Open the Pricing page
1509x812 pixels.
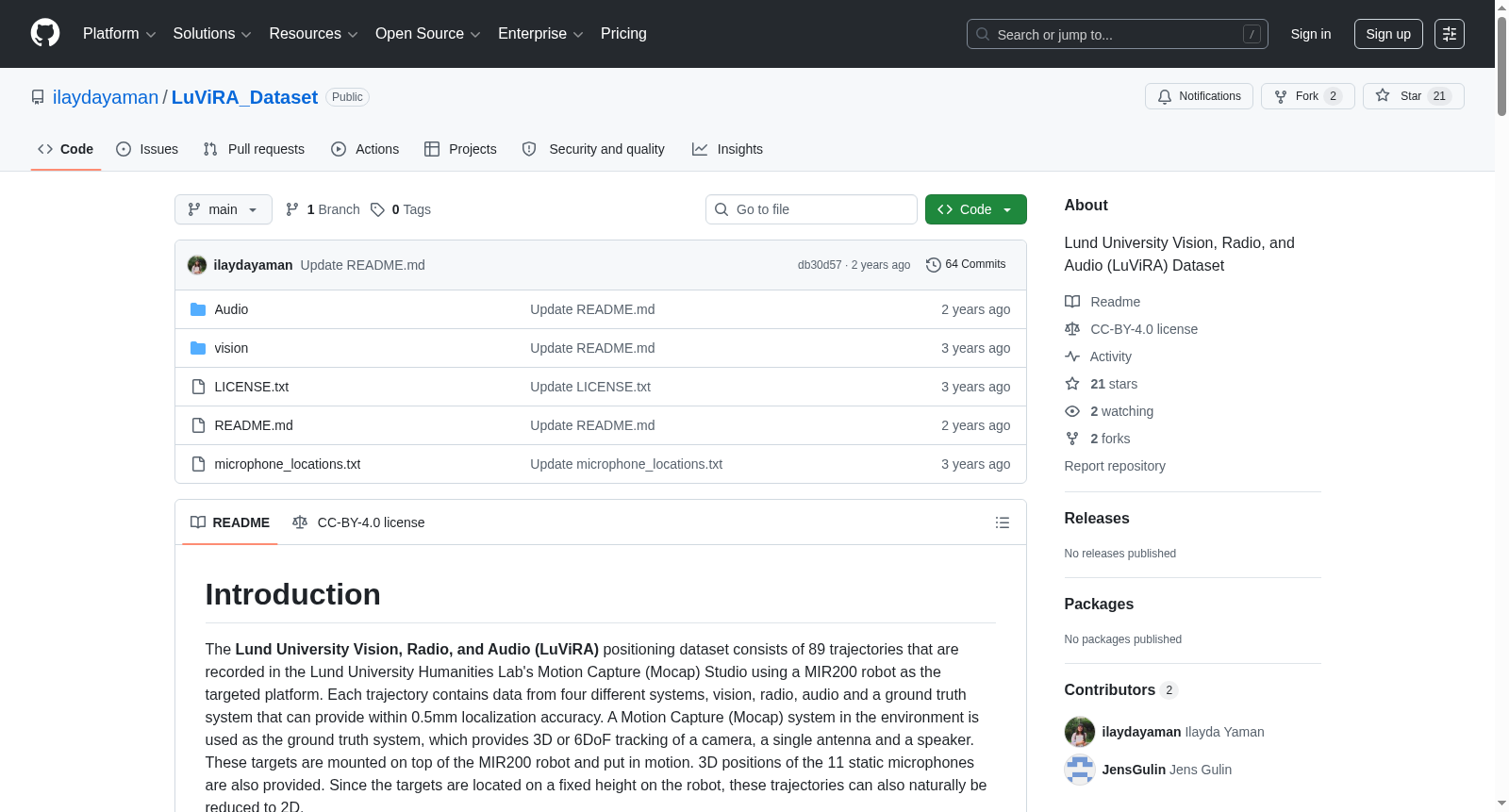click(623, 34)
